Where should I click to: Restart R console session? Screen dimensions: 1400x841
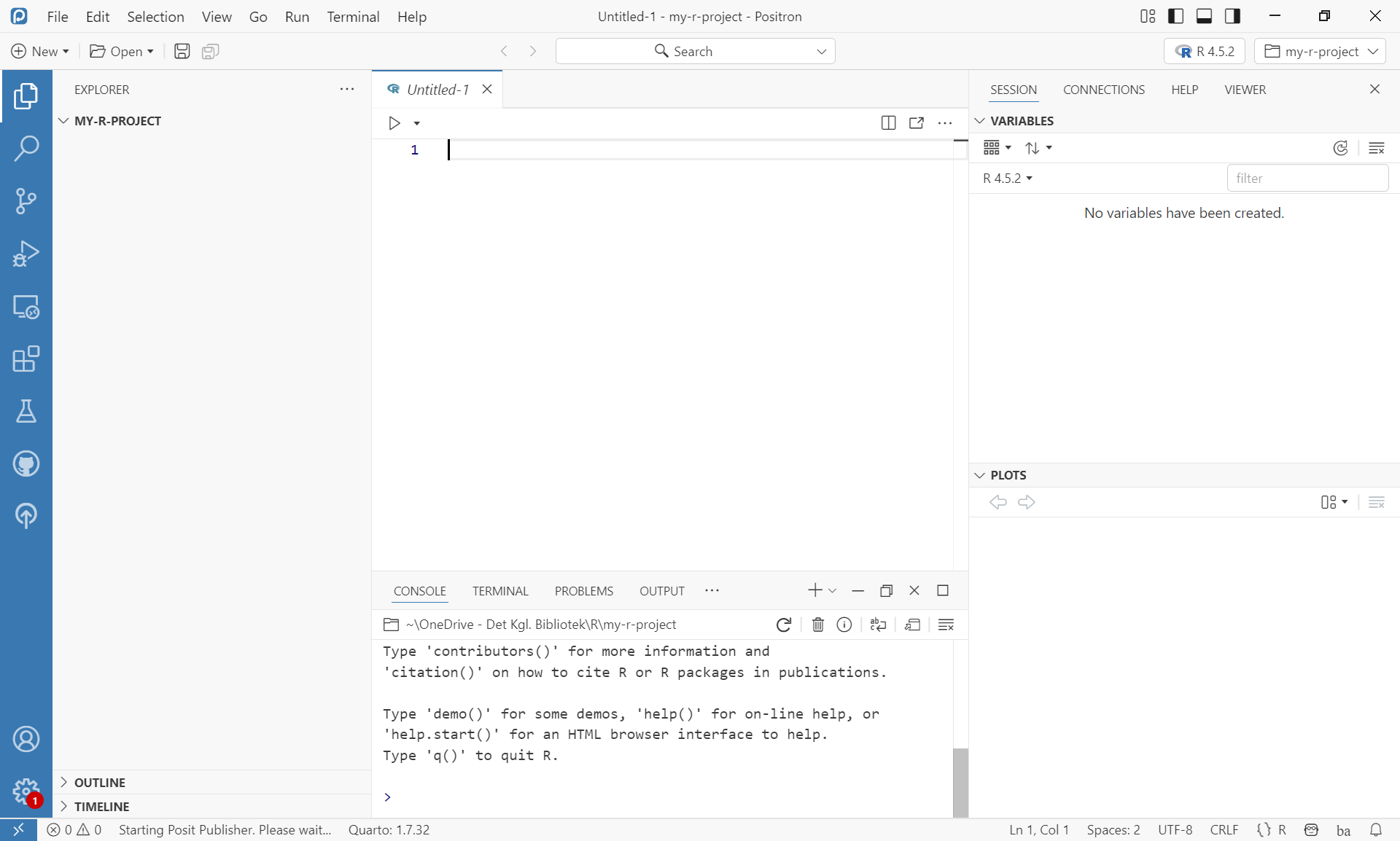[784, 625]
